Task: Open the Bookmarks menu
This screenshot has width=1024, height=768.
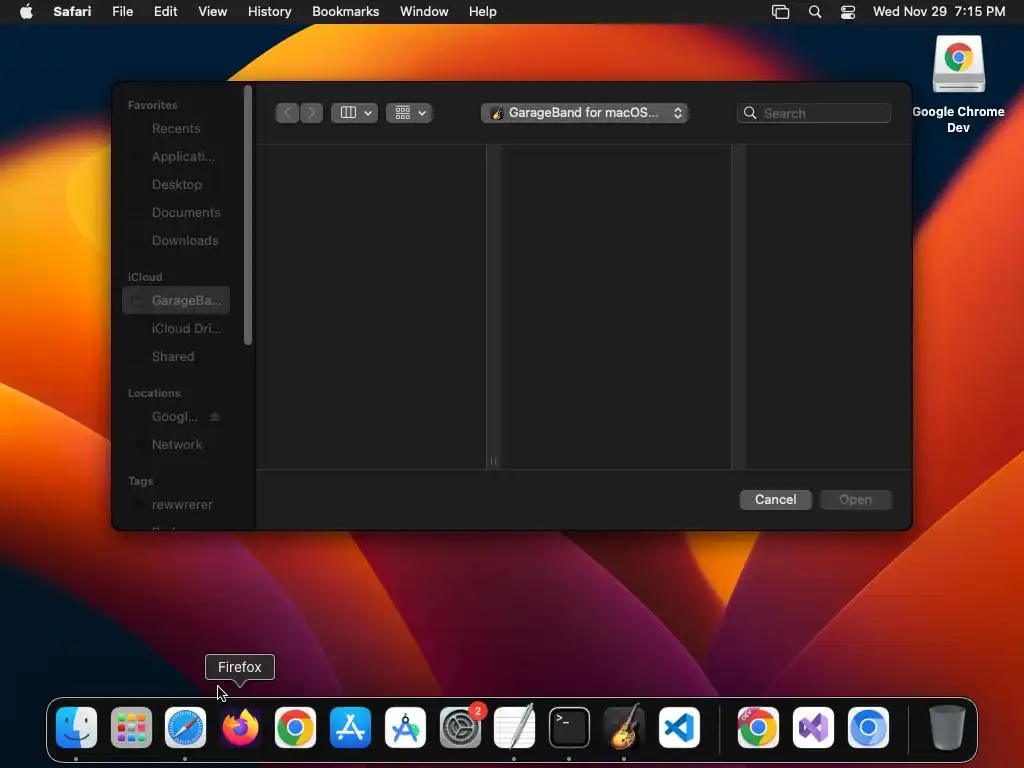Action: point(346,12)
